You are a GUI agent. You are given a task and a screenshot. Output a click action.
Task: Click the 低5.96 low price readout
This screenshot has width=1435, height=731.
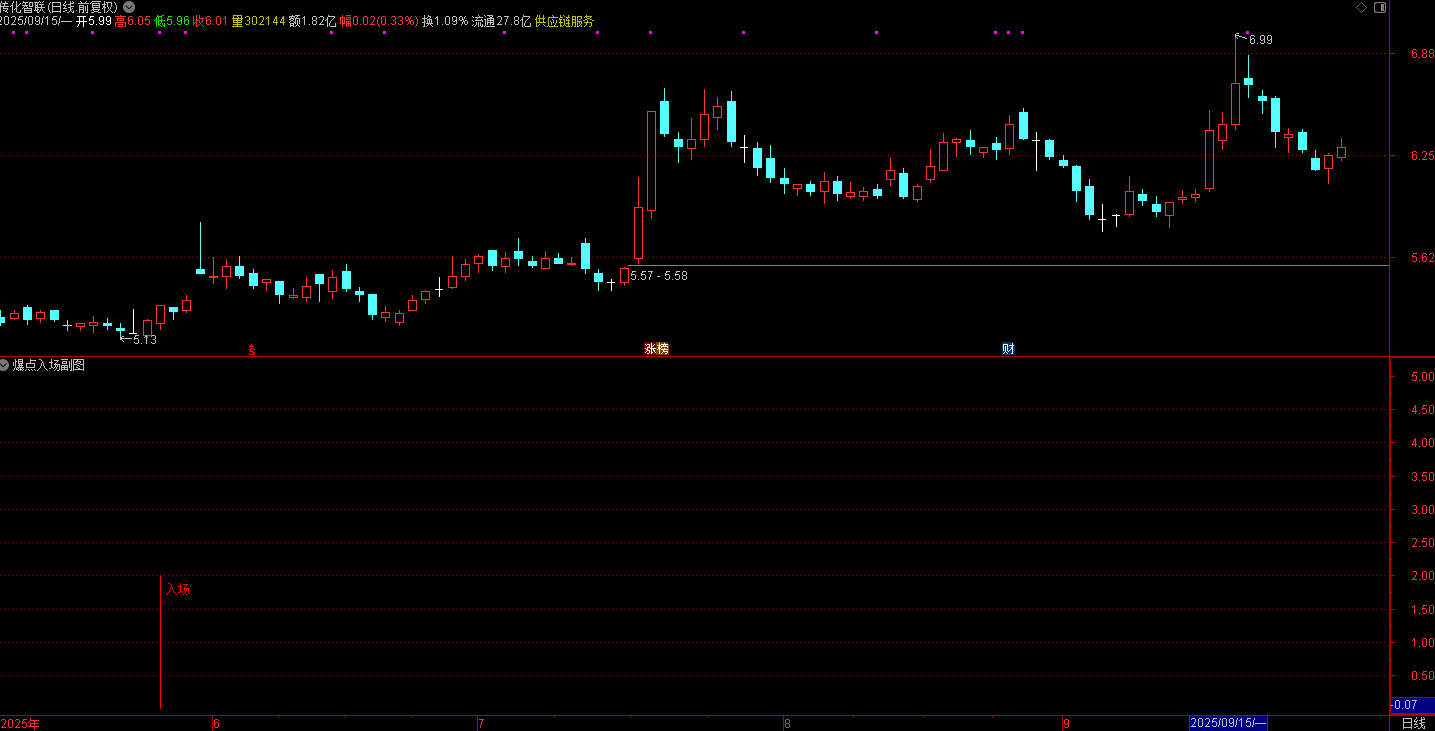pyautogui.click(x=172, y=21)
